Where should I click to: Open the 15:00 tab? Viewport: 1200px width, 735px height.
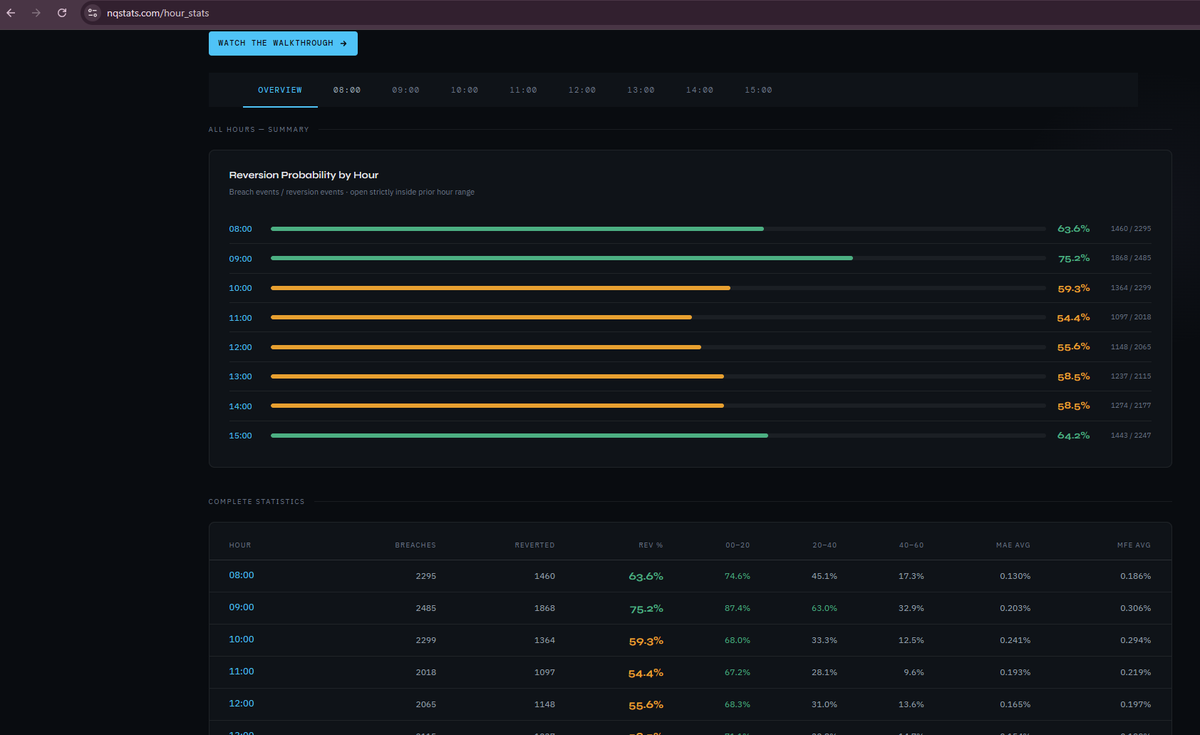(759, 90)
